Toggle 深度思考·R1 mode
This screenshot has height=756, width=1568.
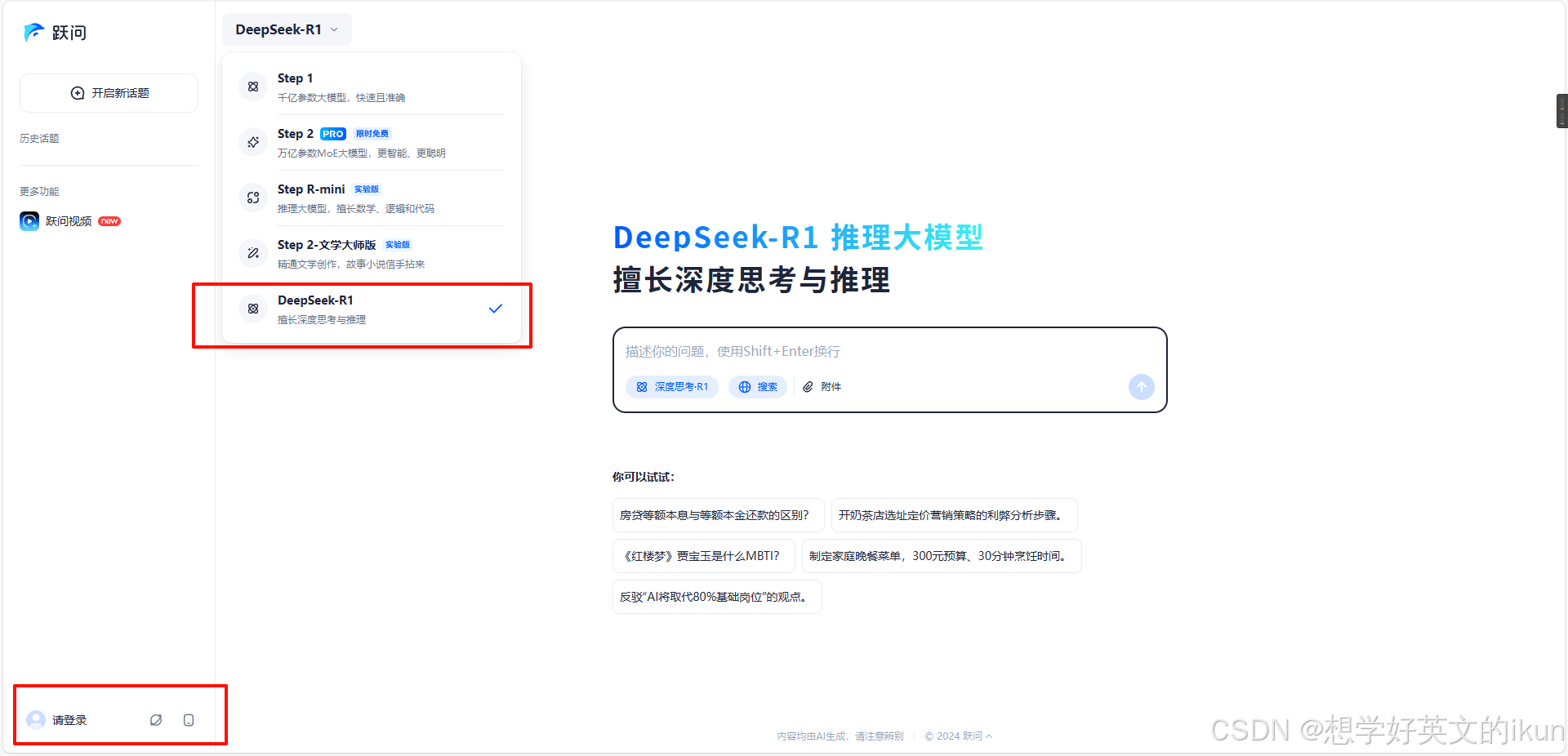tap(672, 387)
